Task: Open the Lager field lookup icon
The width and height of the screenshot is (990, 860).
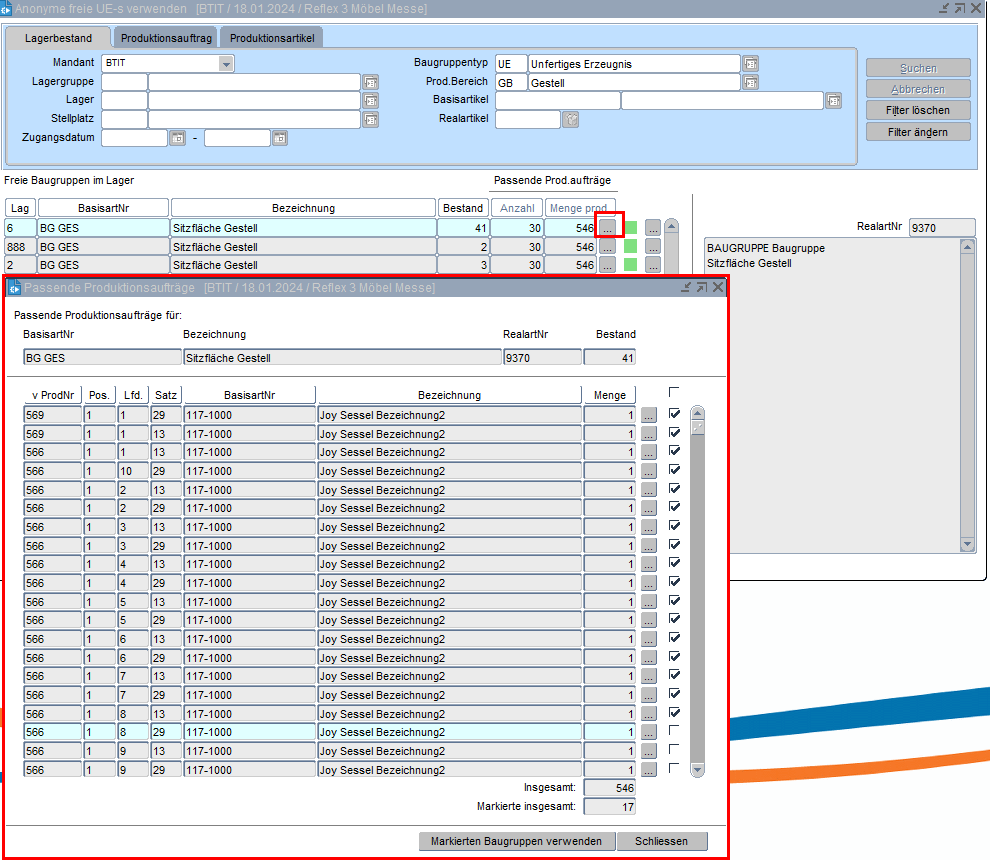Action: click(370, 101)
